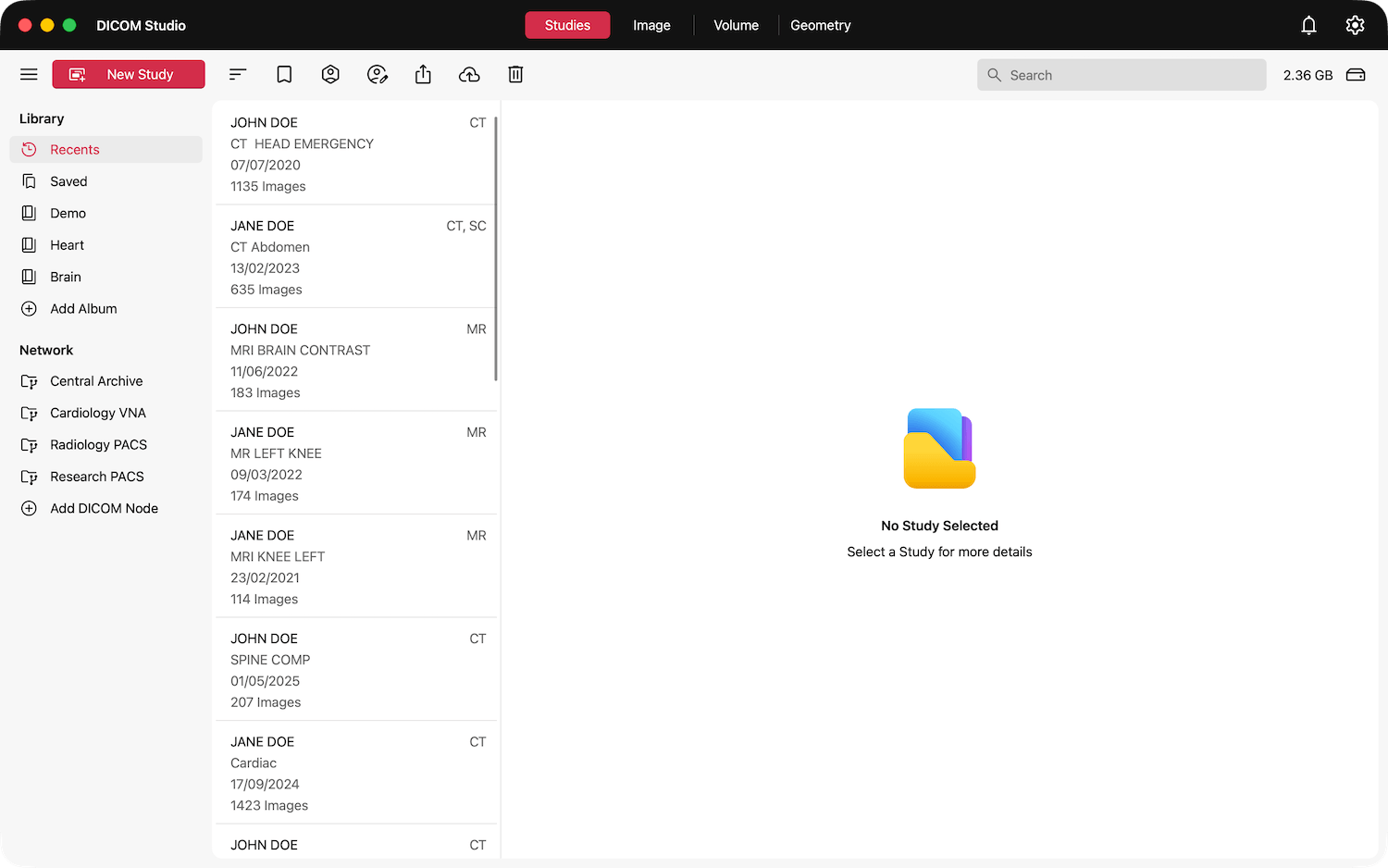Select the MR LEFT KNEE study

coord(356,463)
